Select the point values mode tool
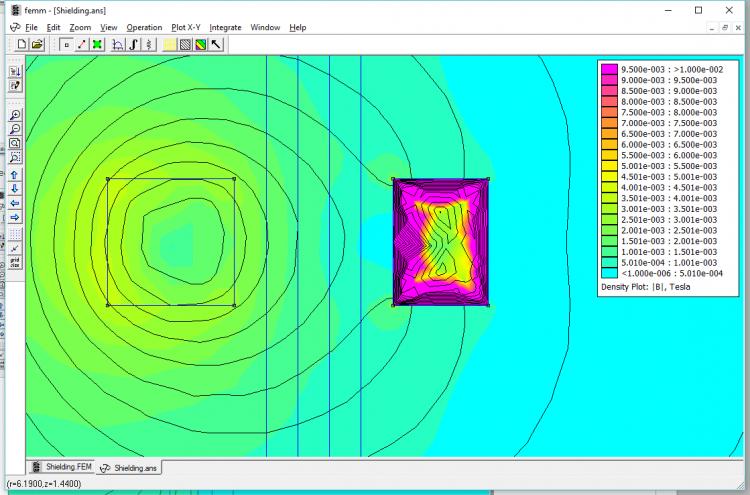 click(x=66, y=44)
